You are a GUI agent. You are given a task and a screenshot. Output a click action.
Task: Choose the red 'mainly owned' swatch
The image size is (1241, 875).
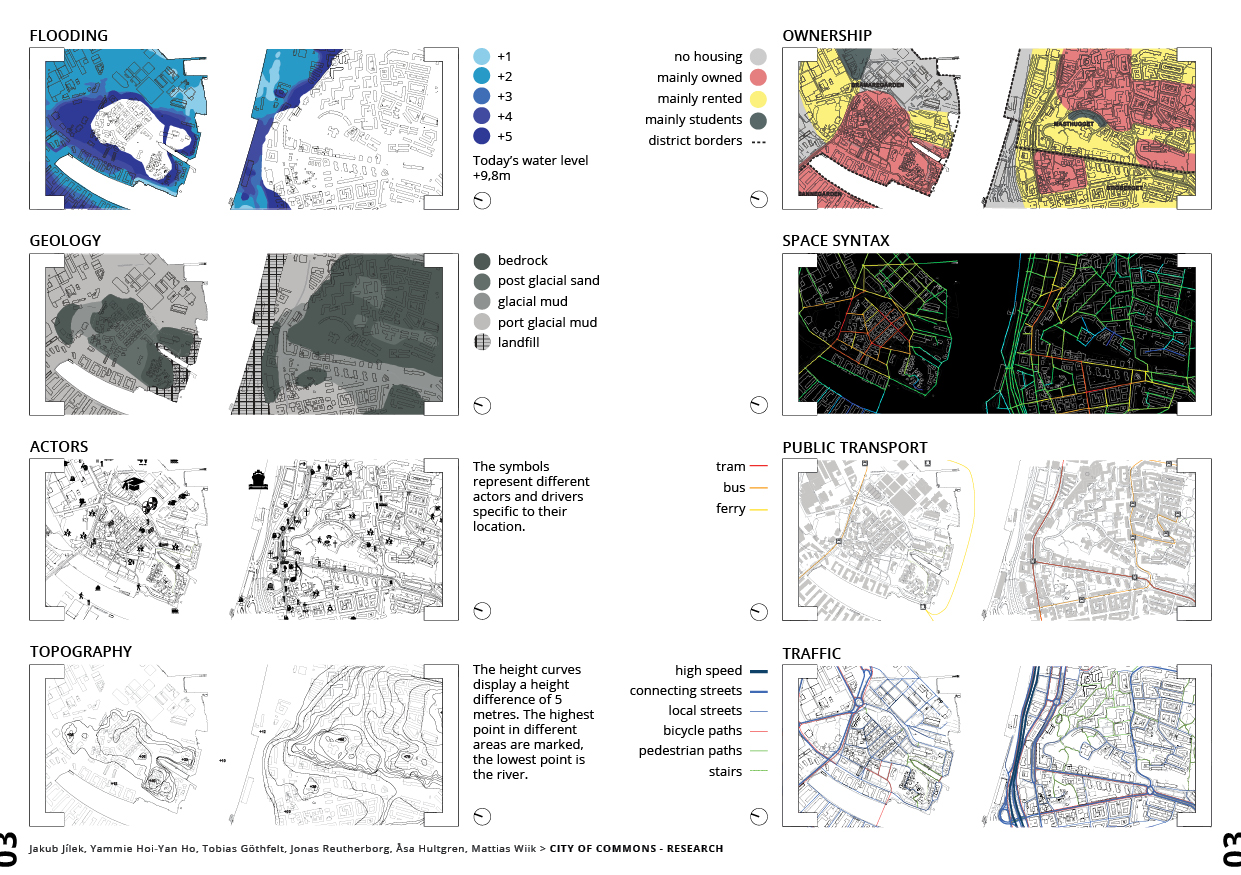click(x=758, y=78)
